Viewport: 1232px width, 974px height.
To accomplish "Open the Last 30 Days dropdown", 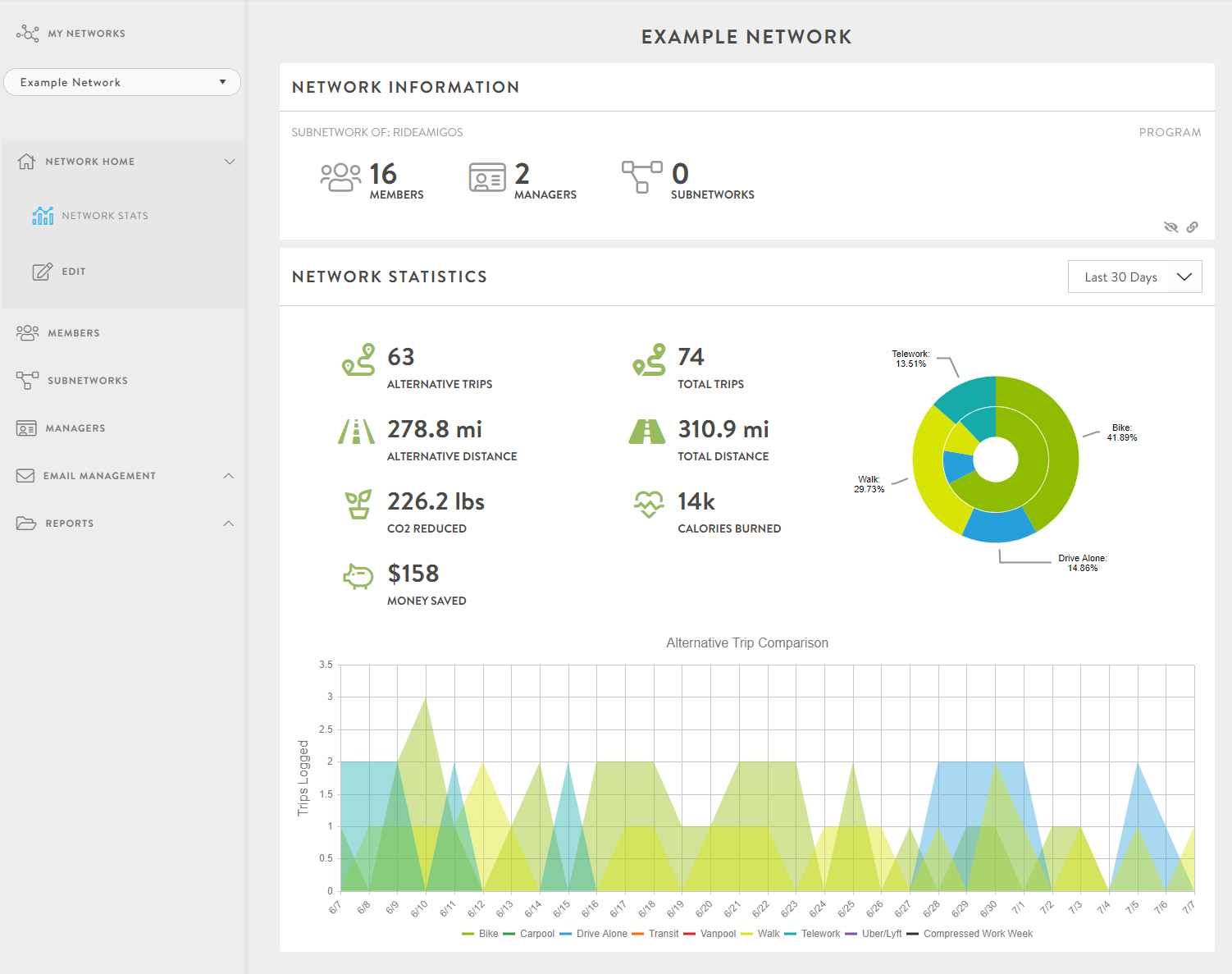I will point(1135,277).
